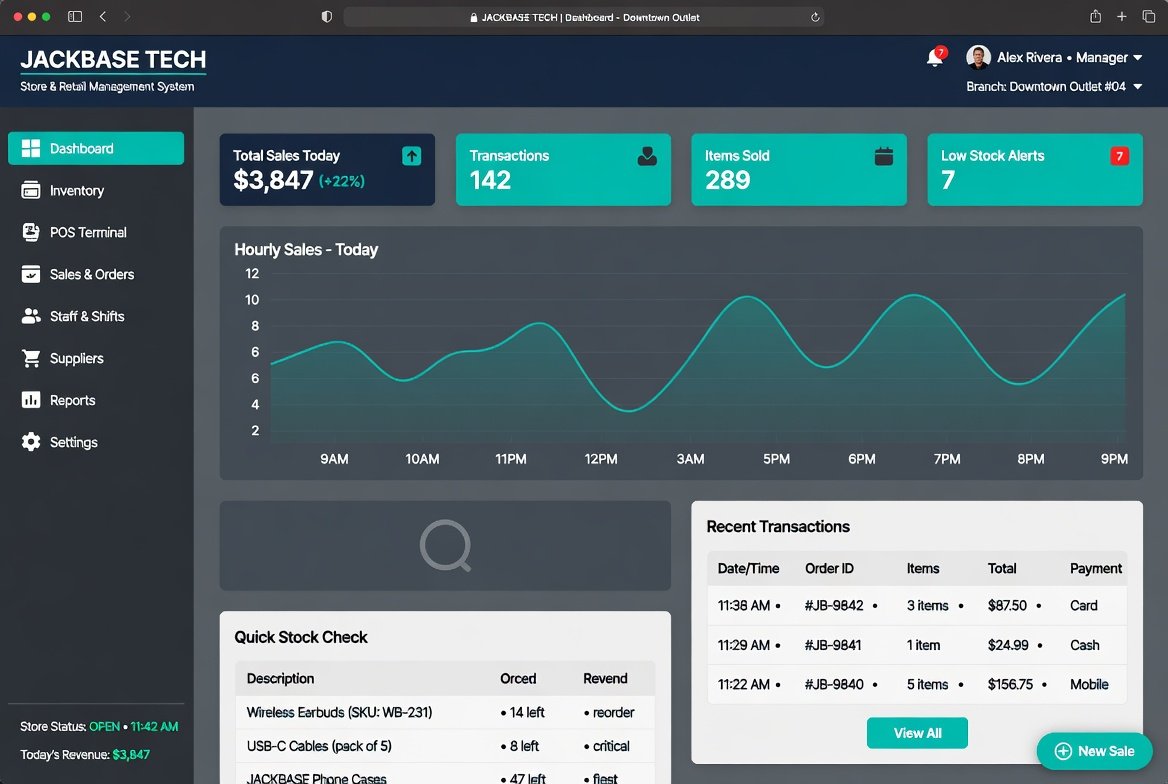Click the Total Sales up-arrow icon
This screenshot has width=1168, height=784.
coord(411,156)
